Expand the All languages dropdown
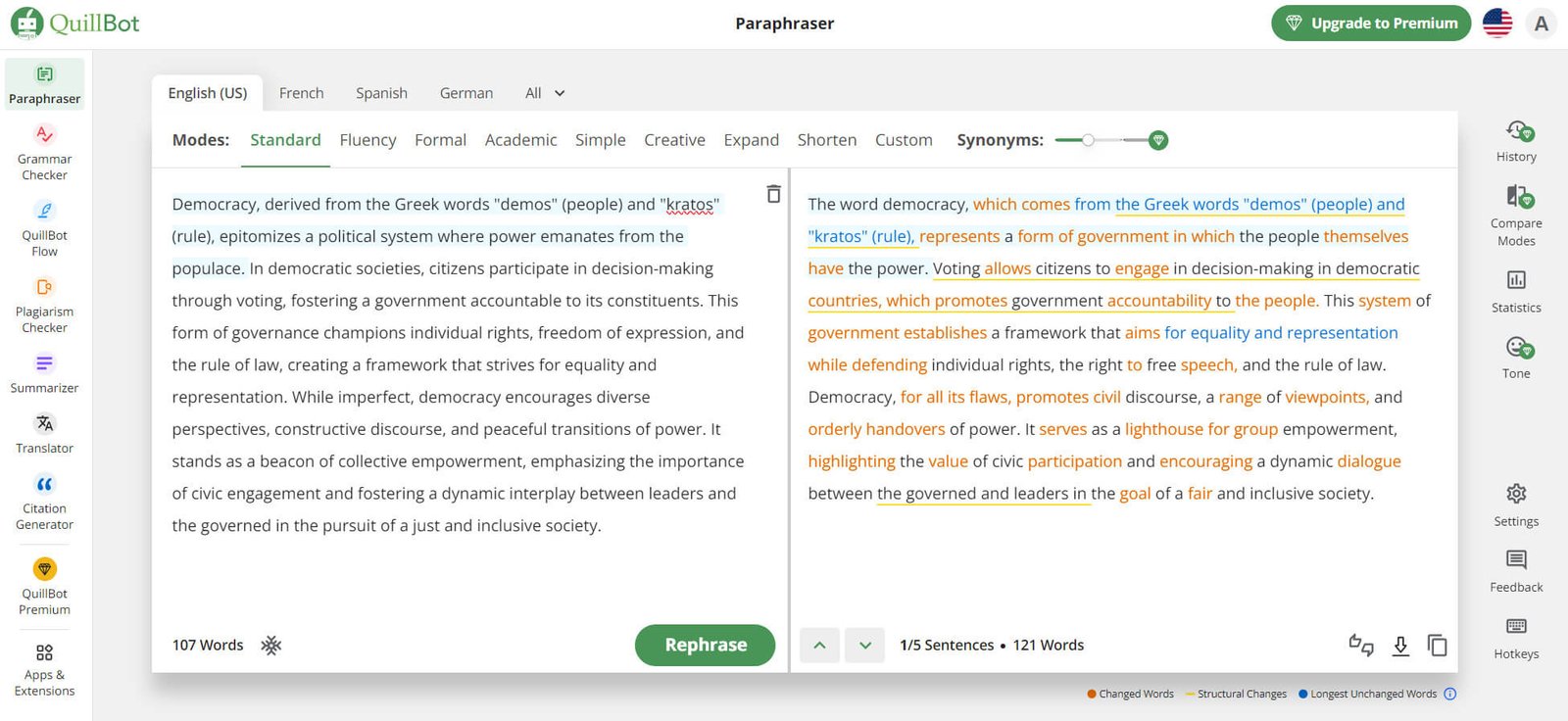The image size is (1568, 721). click(545, 93)
